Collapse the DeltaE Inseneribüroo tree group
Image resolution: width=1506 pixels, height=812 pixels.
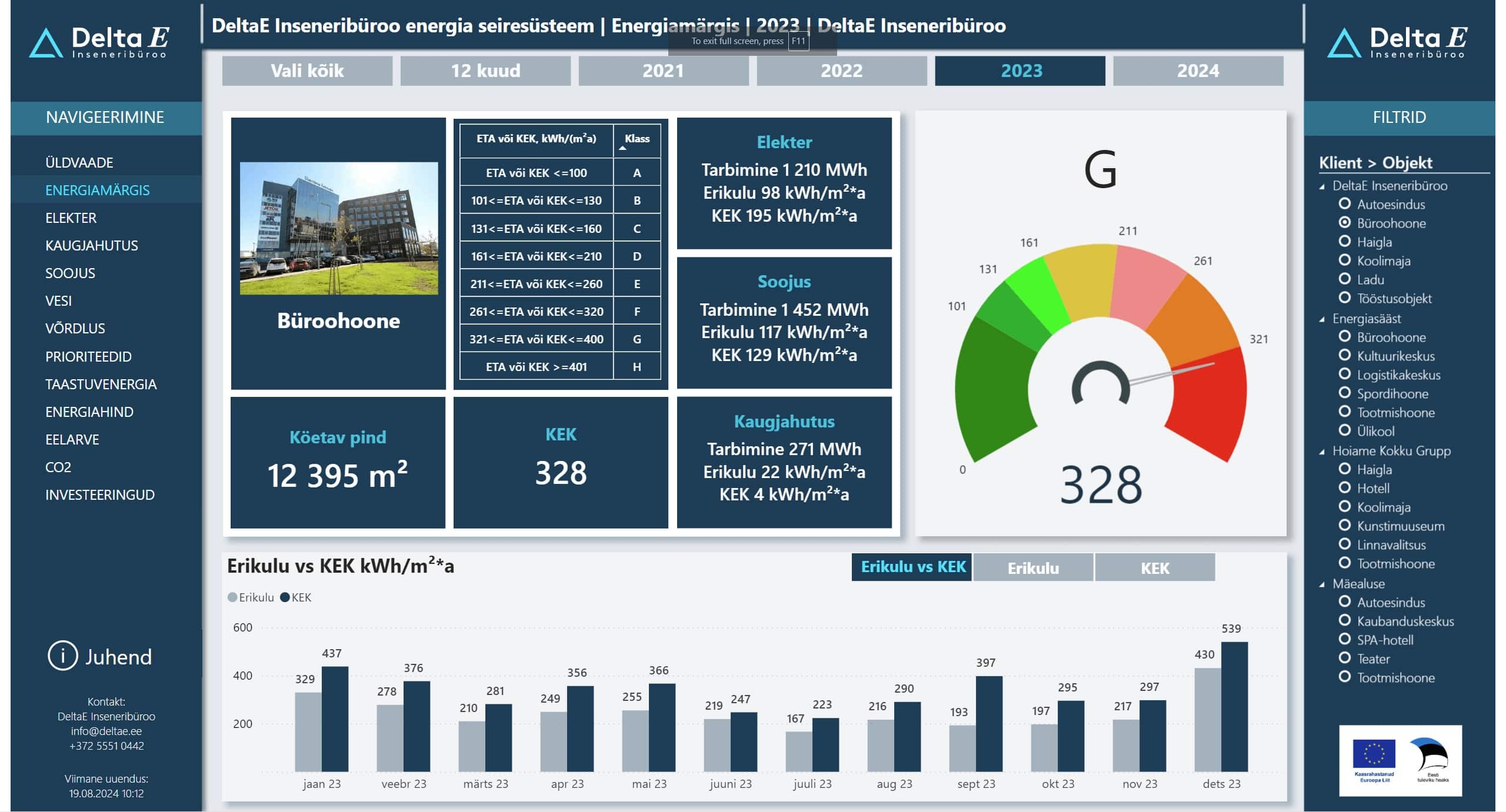[x=1322, y=186]
